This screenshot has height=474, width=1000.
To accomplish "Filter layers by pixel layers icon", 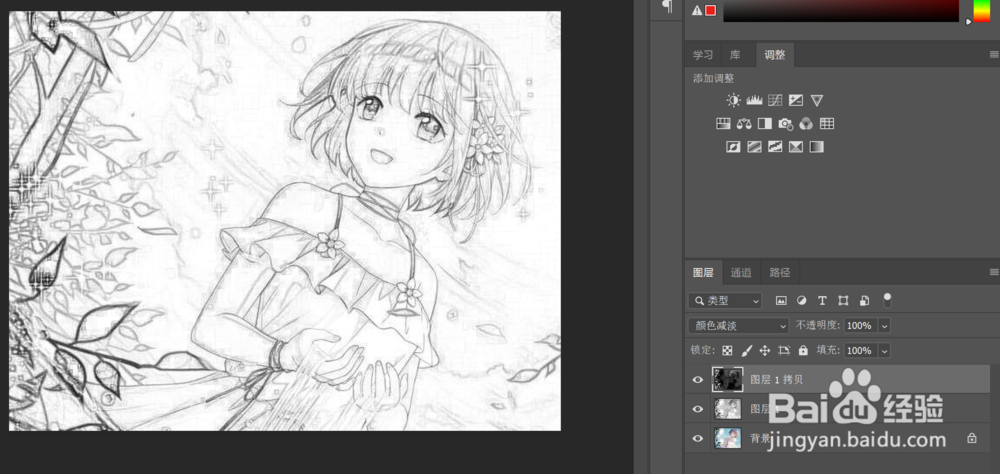I will tap(781, 300).
